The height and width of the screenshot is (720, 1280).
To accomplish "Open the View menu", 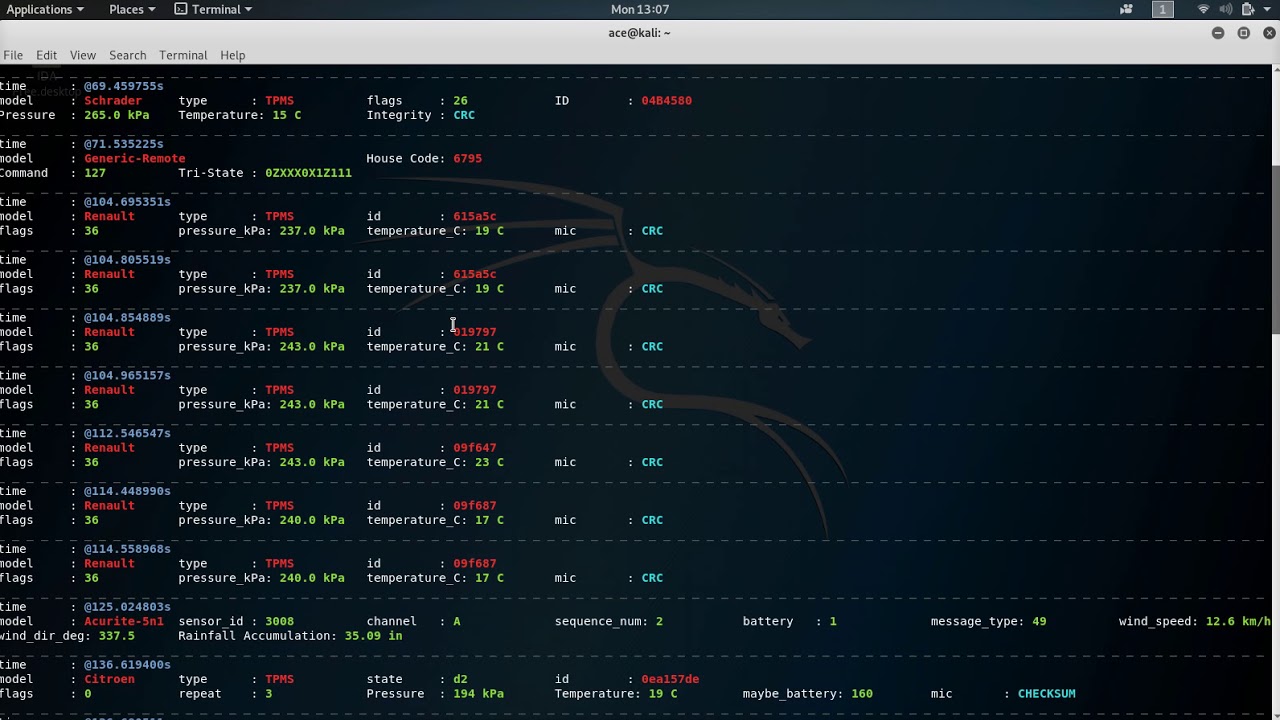I will click(x=83, y=55).
